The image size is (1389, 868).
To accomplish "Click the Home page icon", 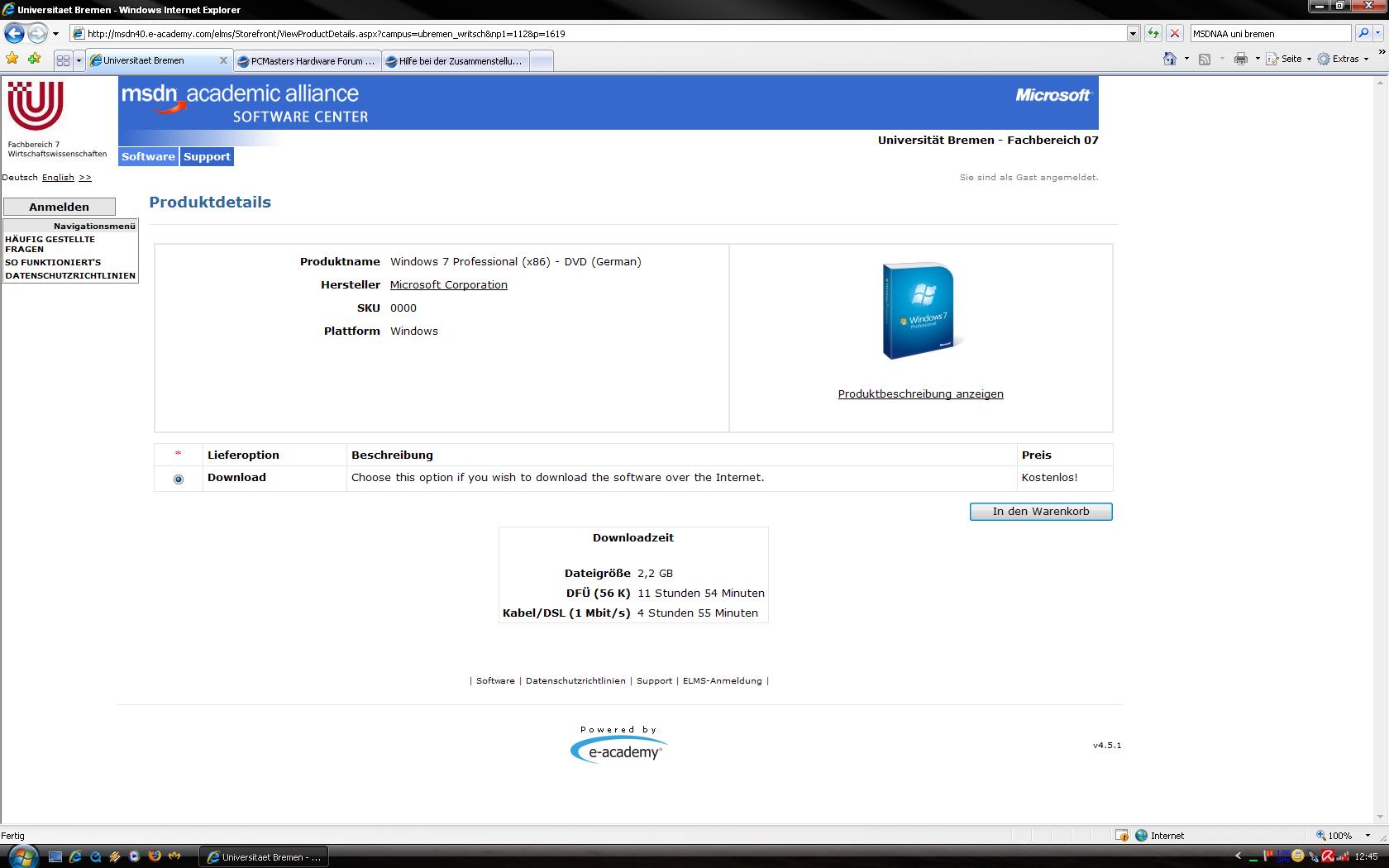I will 1169,59.
